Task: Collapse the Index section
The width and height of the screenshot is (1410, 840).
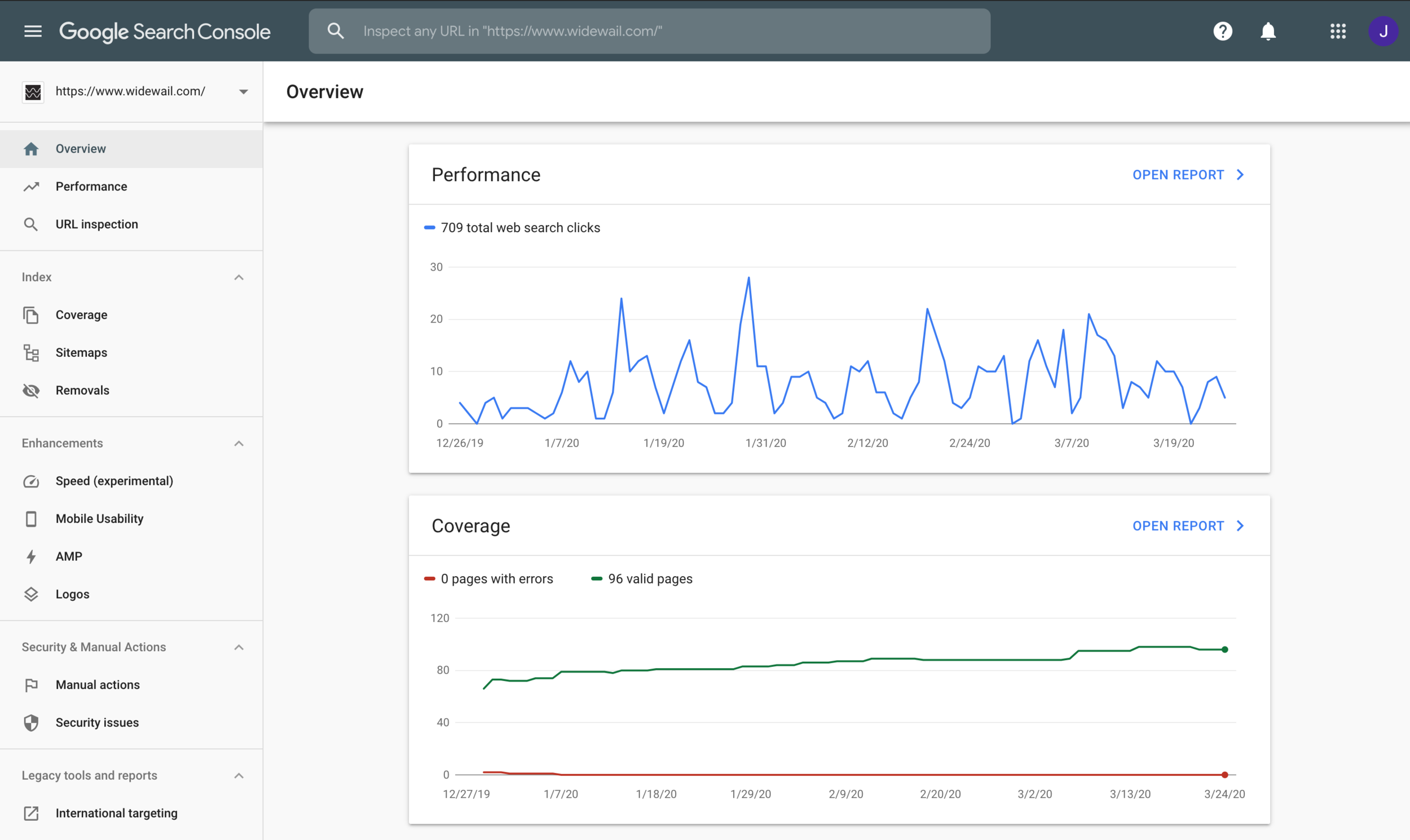Action: (x=239, y=277)
